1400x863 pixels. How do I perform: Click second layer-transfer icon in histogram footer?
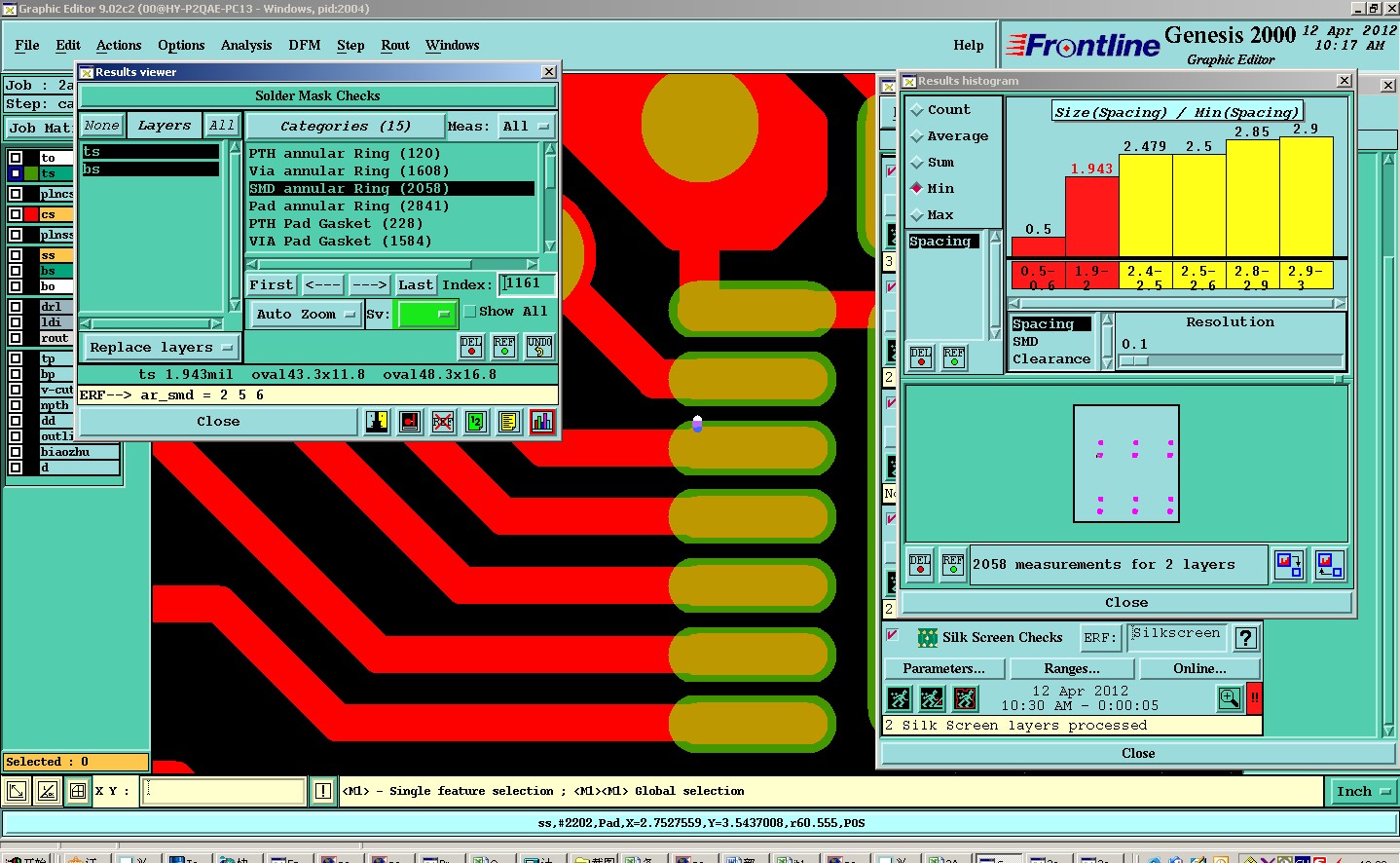[x=1329, y=565]
